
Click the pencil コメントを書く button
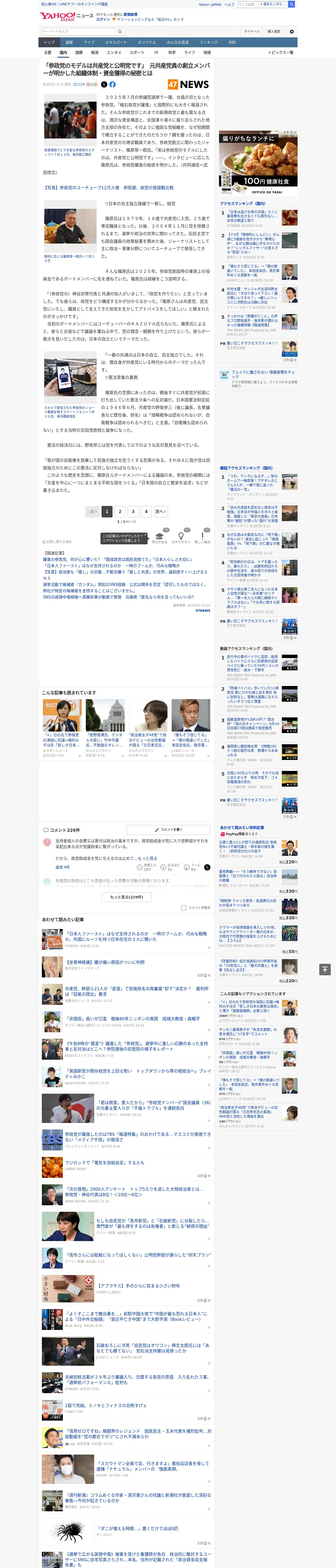click(x=168, y=830)
